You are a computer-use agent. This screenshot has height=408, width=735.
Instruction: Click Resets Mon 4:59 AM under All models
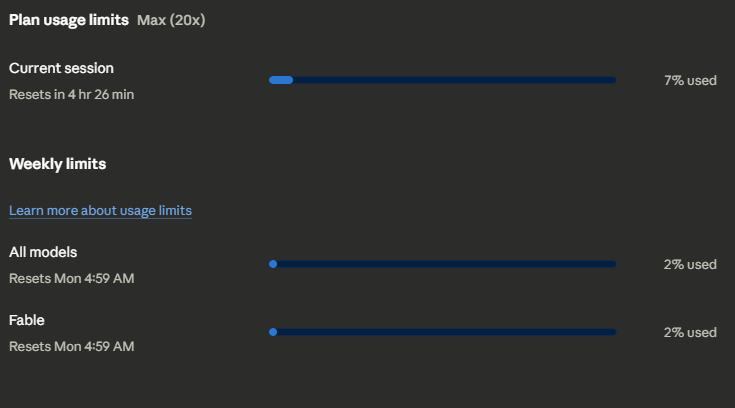[x=71, y=278]
